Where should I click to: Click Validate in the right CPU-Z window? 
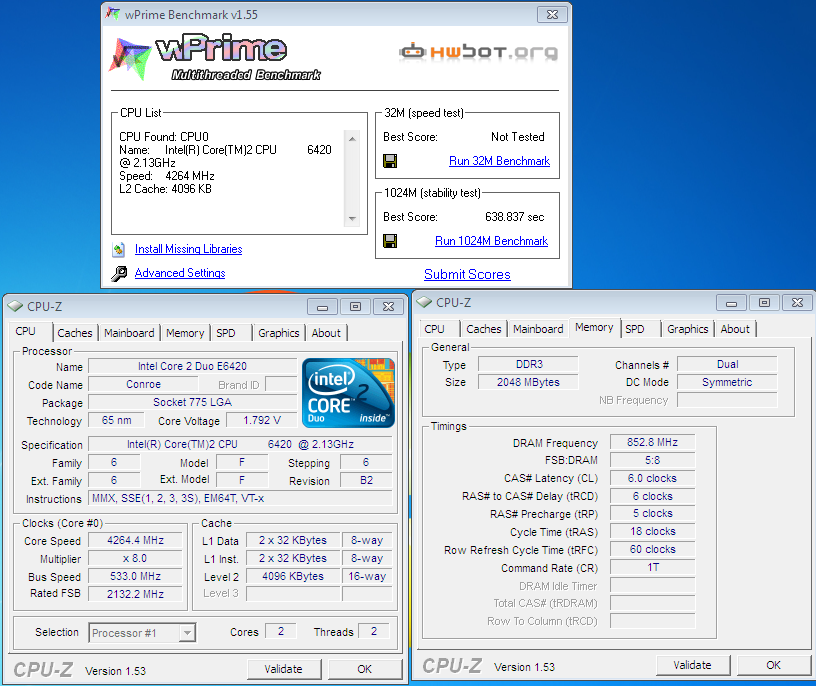pos(693,665)
